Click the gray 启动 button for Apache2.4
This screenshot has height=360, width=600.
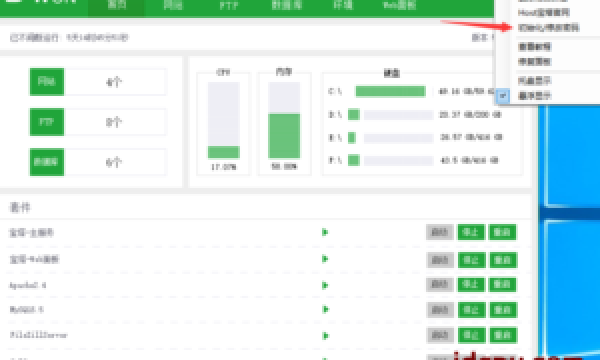440,284
